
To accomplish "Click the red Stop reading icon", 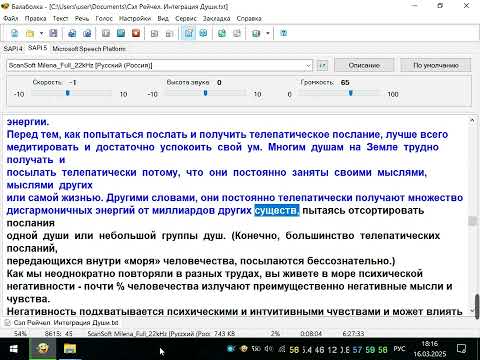I will point(136,33).
